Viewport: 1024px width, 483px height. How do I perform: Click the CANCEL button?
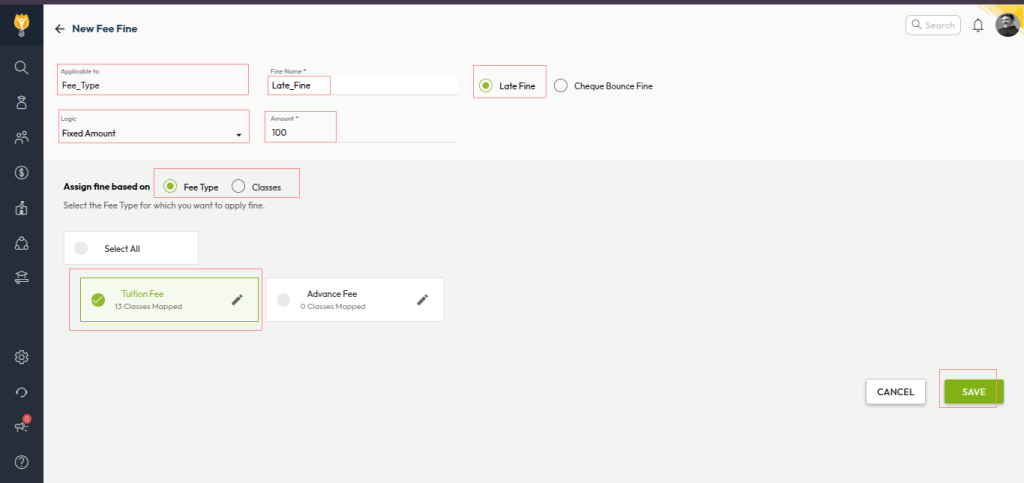tap(895, 392)
